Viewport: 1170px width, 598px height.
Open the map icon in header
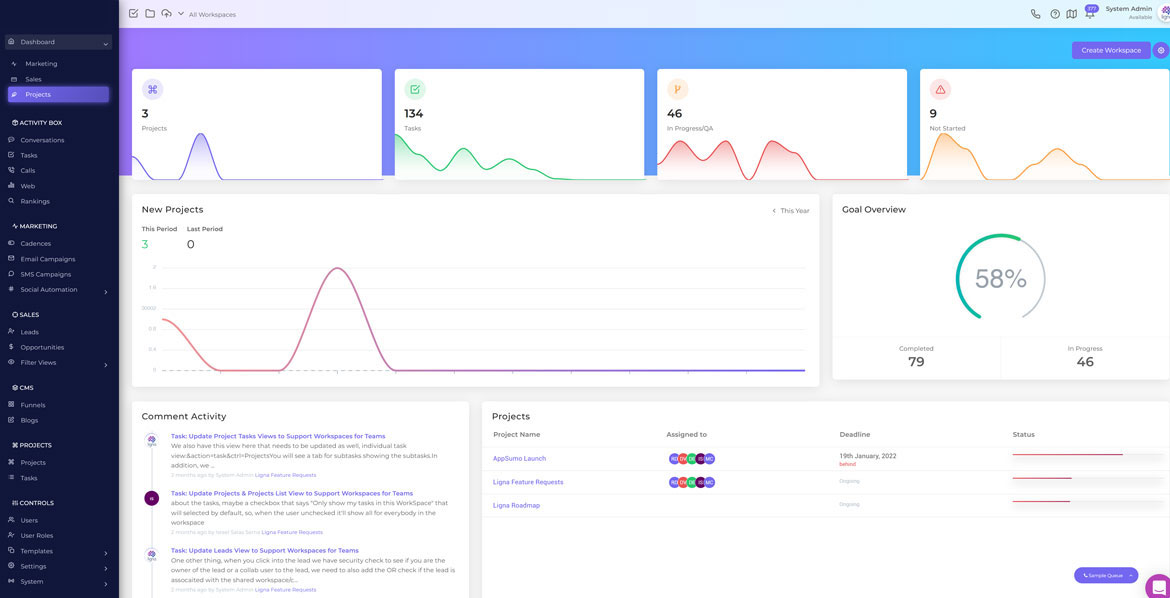coord(1071,14)
